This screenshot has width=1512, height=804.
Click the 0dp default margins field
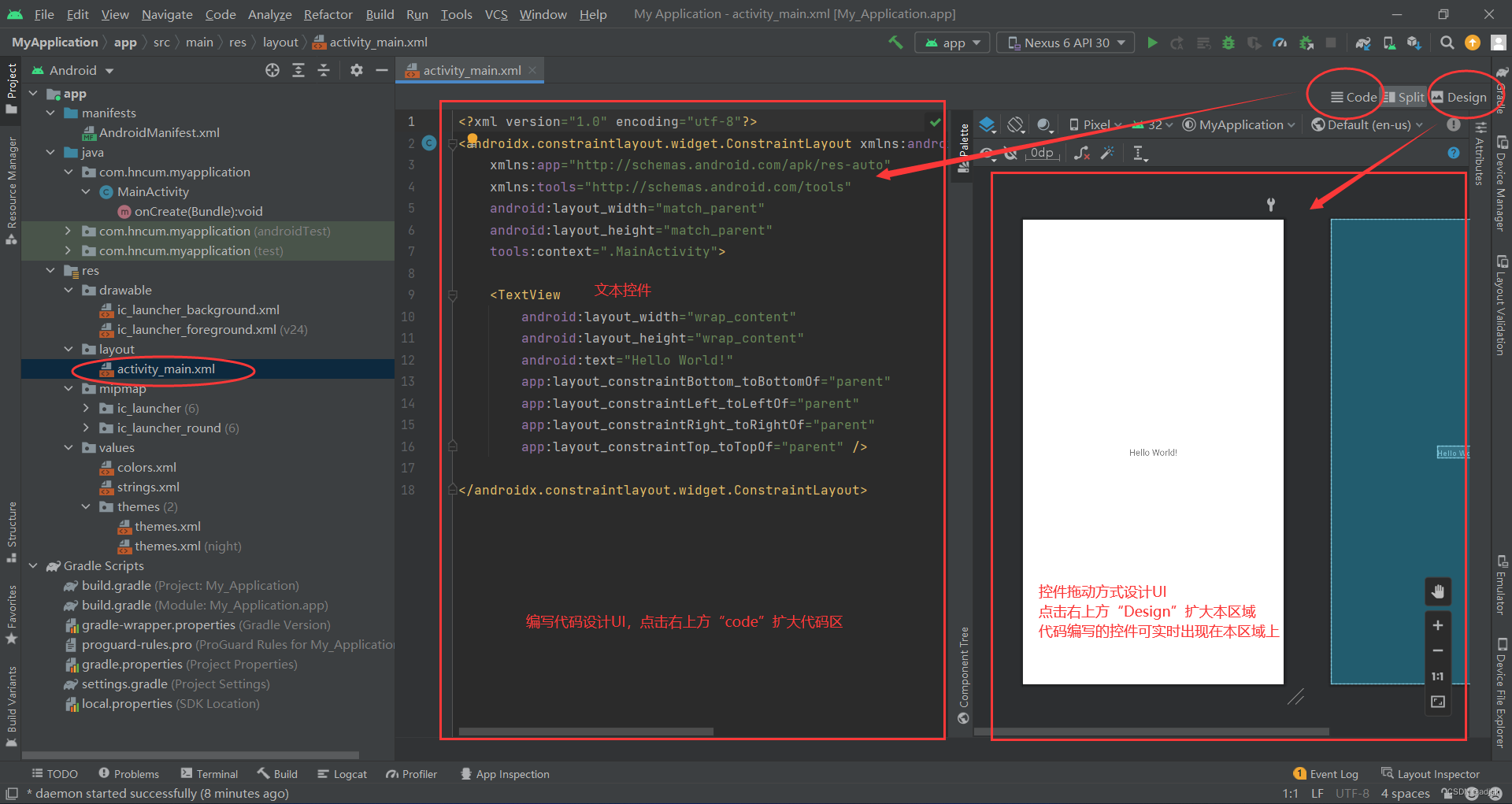point(1042,153)
